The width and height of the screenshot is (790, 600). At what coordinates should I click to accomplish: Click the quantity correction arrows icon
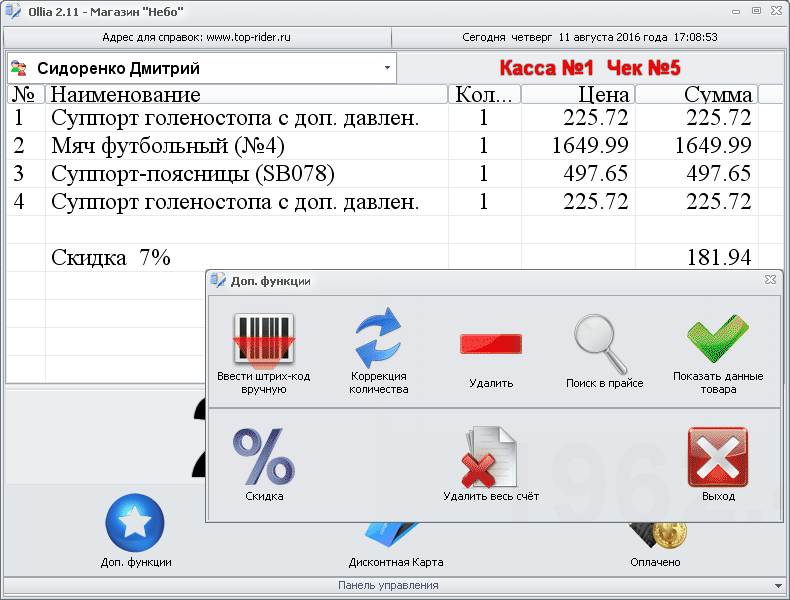[x=378, y=338]
